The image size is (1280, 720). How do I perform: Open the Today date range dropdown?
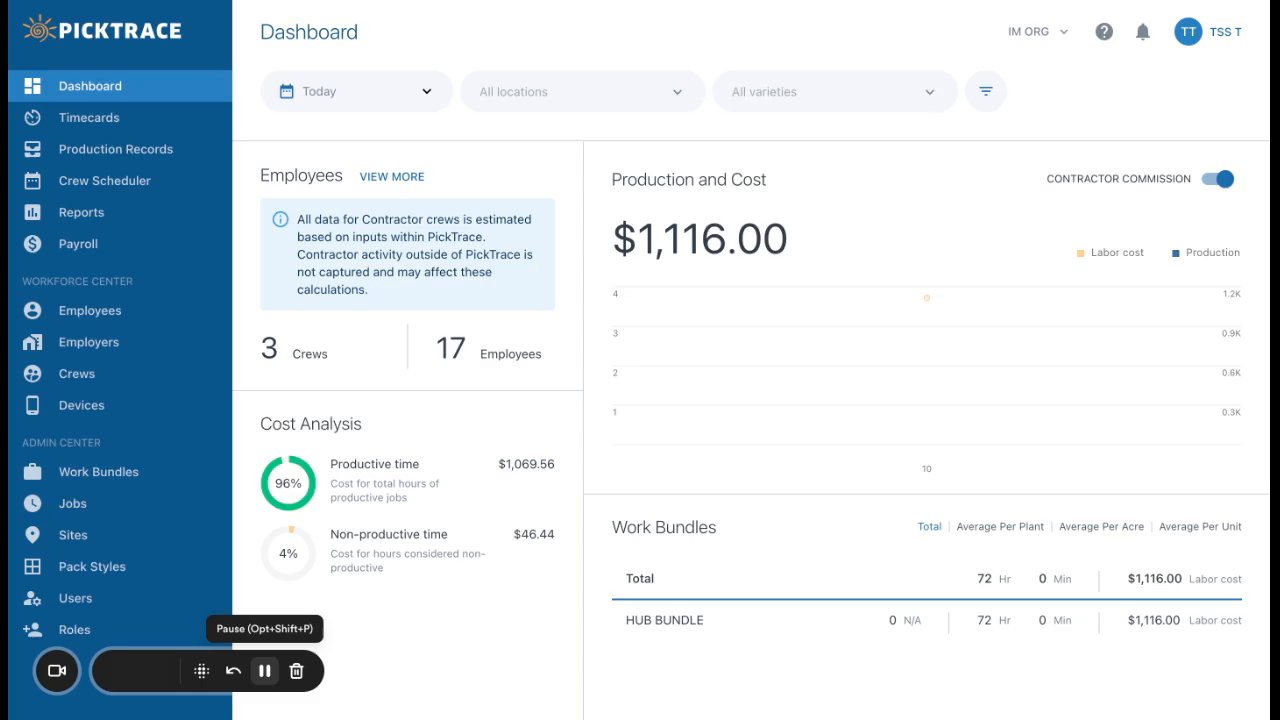[x=356, y=91]
